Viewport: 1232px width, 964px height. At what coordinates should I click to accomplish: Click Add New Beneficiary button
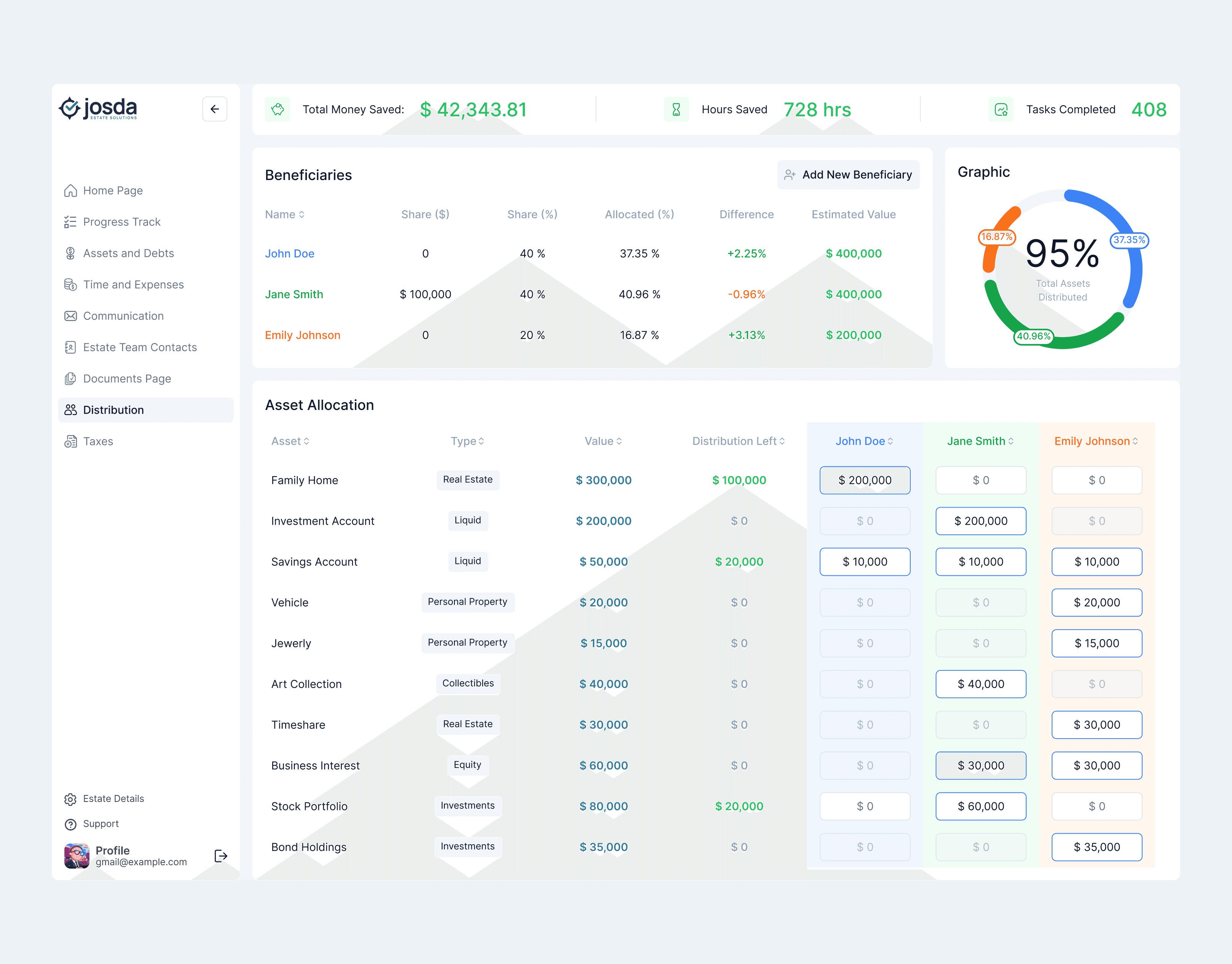pos(848,175)
